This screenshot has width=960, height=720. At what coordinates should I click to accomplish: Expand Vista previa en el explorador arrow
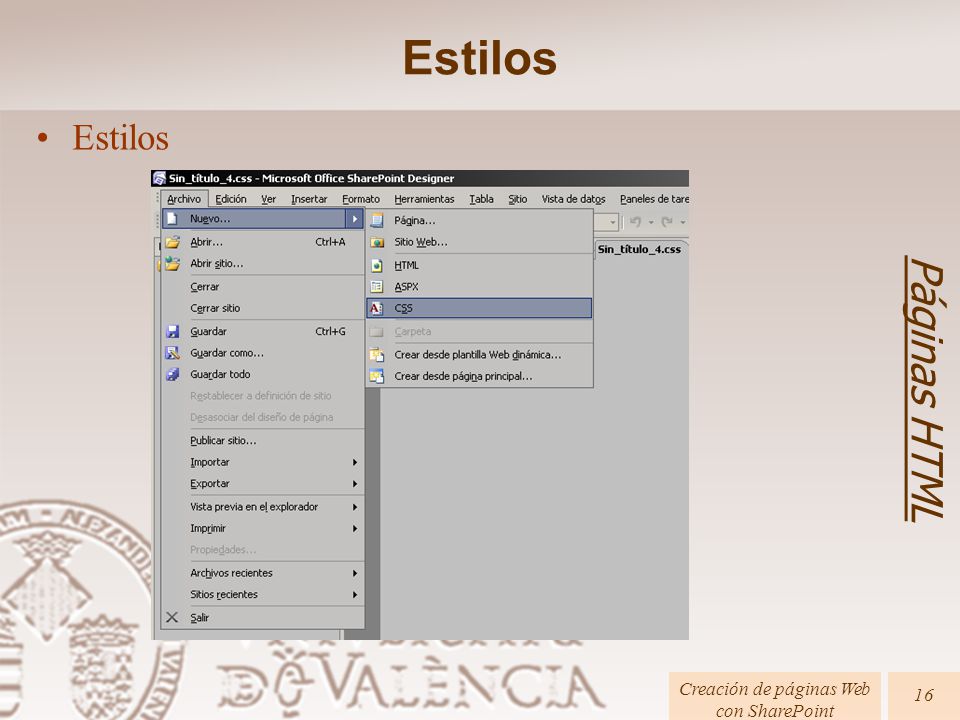point(354,507)
